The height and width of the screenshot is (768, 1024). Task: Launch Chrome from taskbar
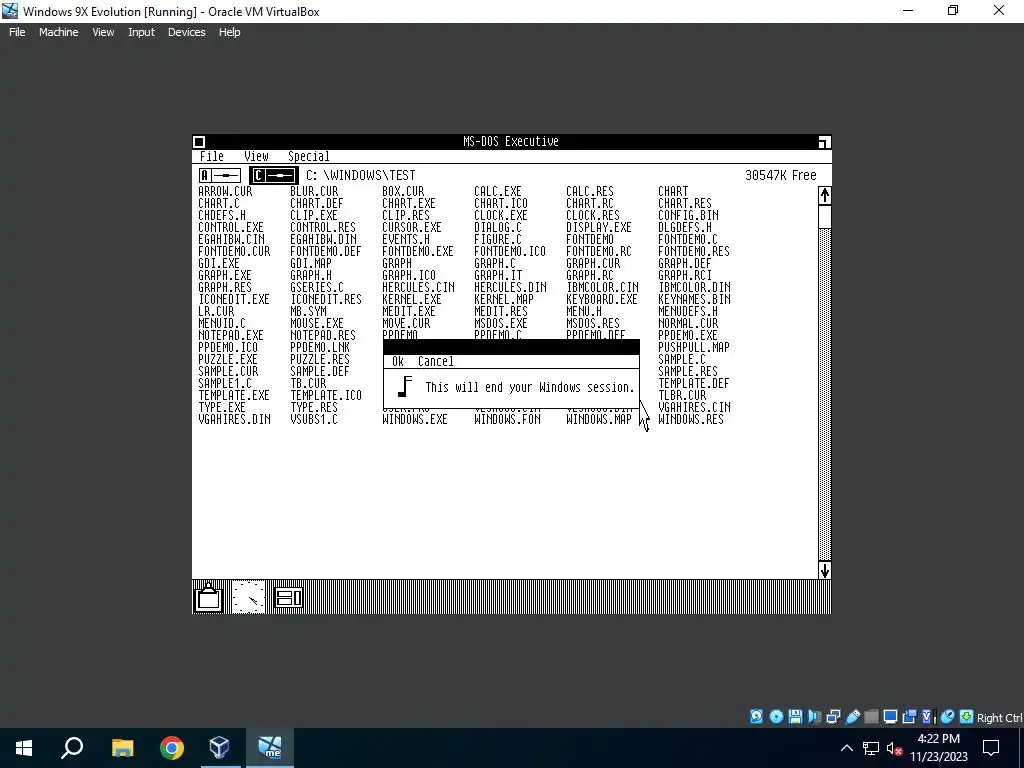click(x=172, y=748)
